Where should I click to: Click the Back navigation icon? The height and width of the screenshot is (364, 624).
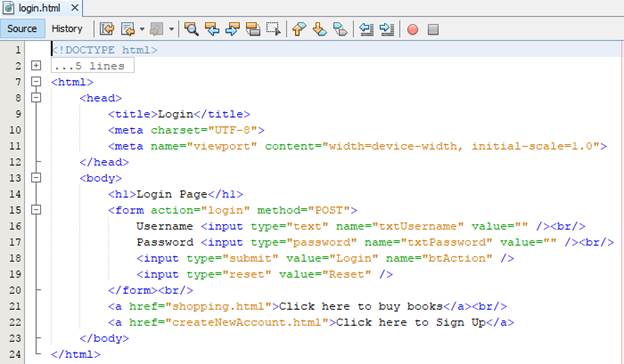128,29
